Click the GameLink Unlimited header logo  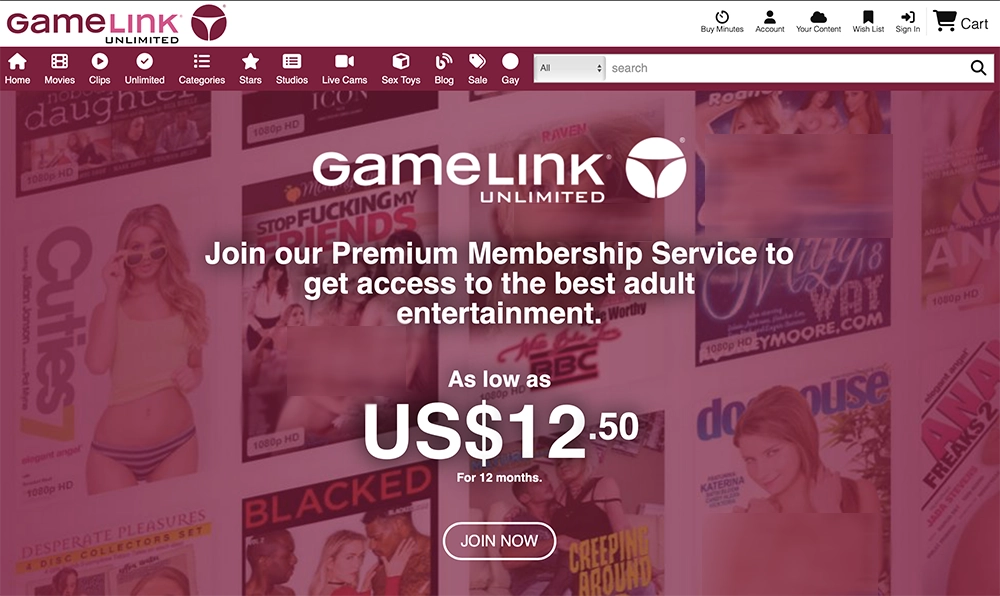coord(116,24)
